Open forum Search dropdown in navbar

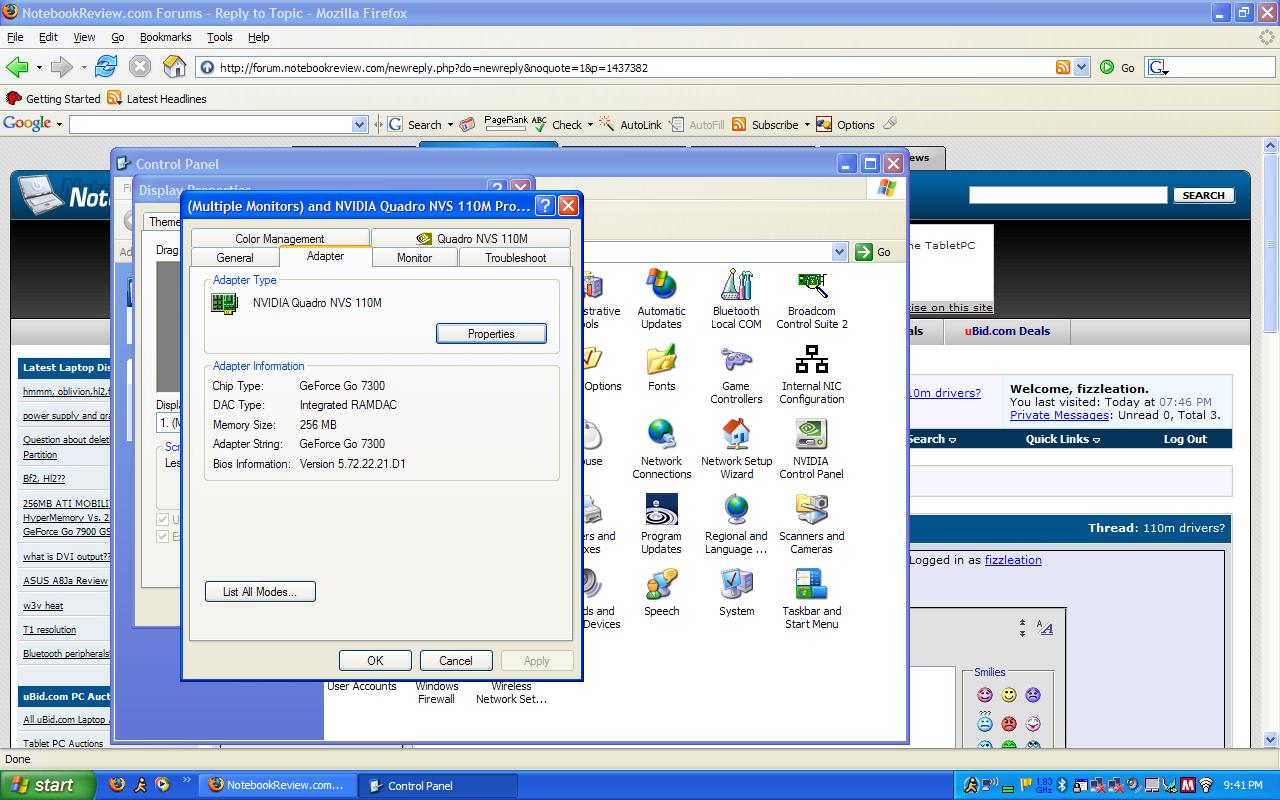tap(932, 439)
